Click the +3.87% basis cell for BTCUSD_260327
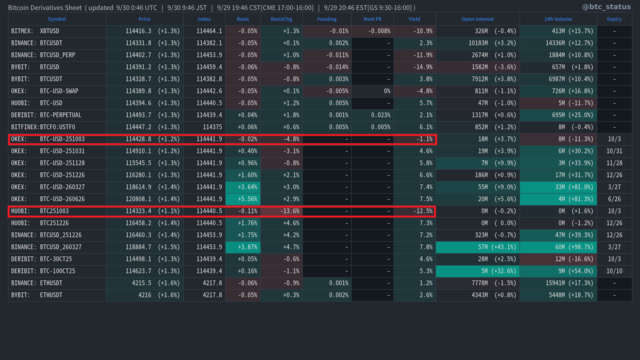The height and width of the screenshot is (360, 640). click(x=243, y=247)
